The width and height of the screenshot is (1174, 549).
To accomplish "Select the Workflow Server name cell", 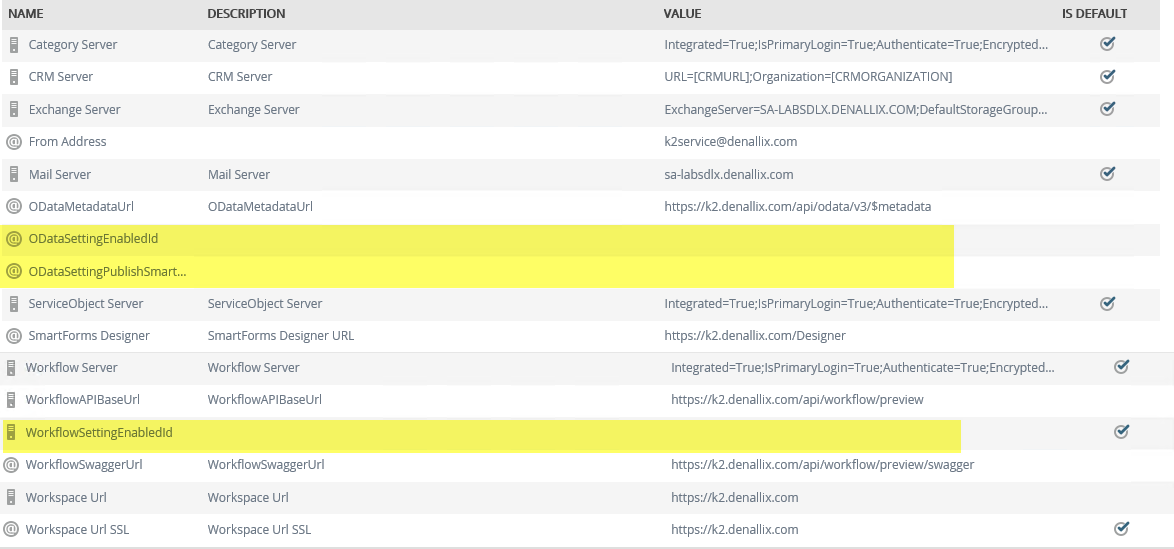I will 71,368.
